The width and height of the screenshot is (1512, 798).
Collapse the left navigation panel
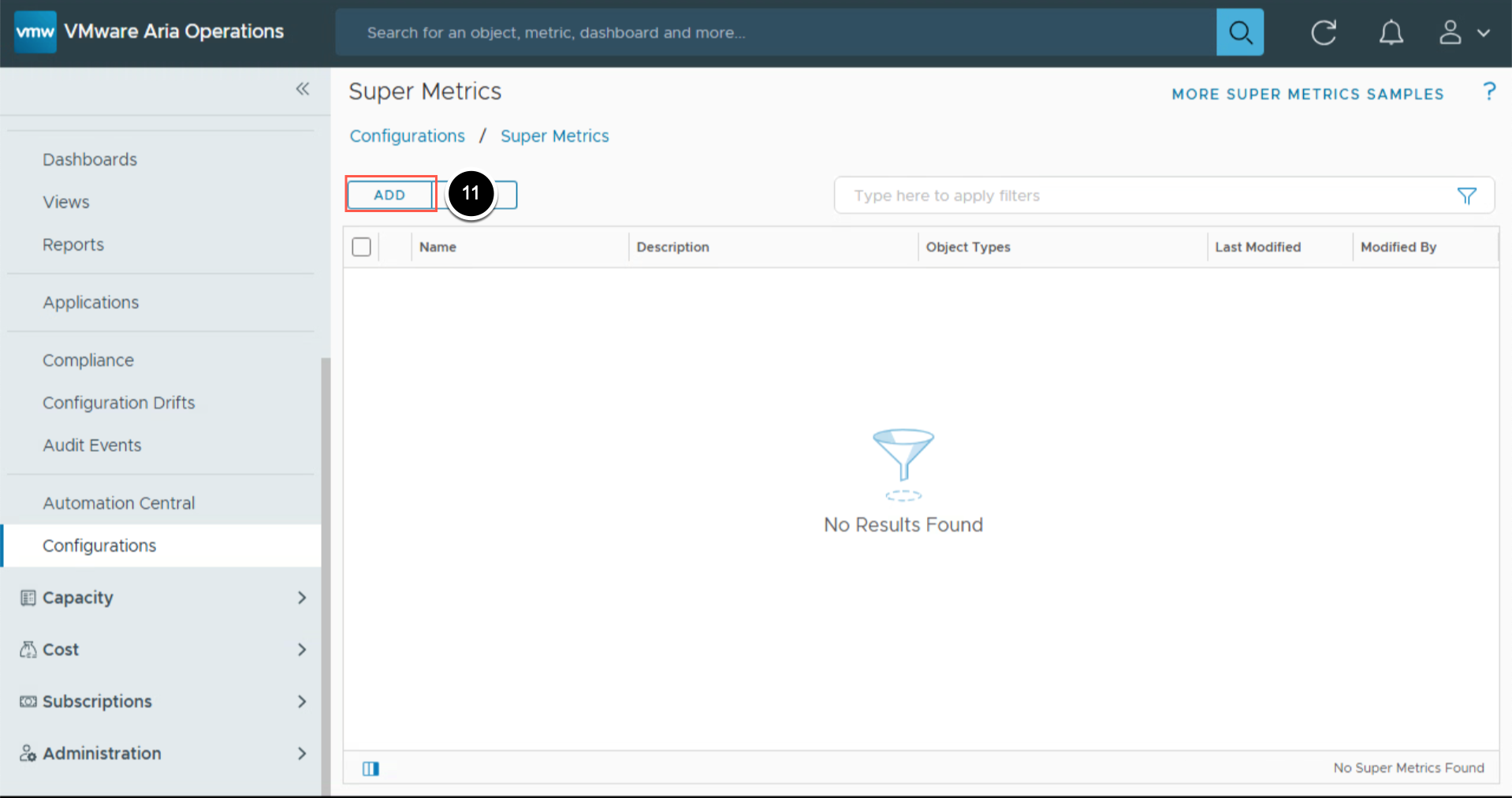point(303,89)
